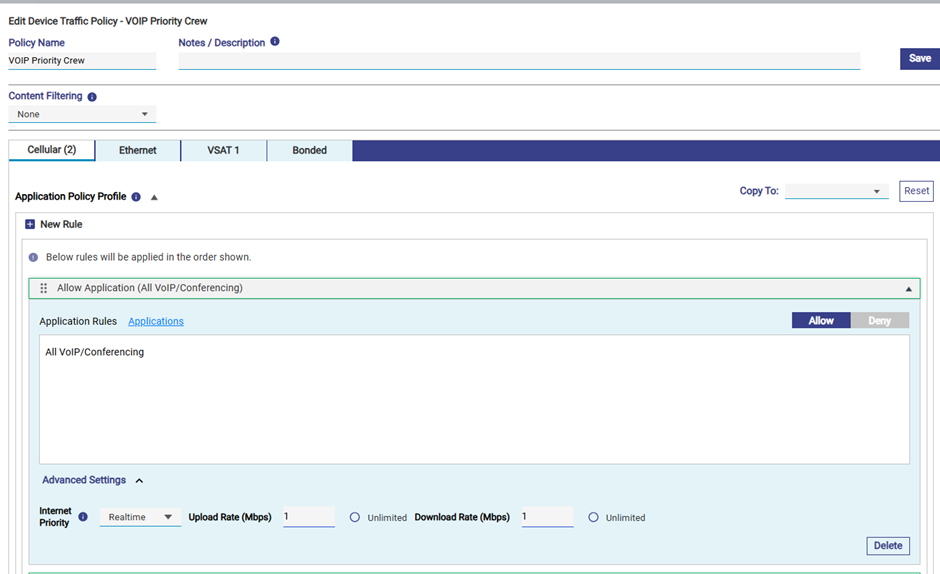This screenshot has height=574, width=940.
Task: Collapse the Application Policy Profile section
Action: pyautogui.click(x=154, y=197)
